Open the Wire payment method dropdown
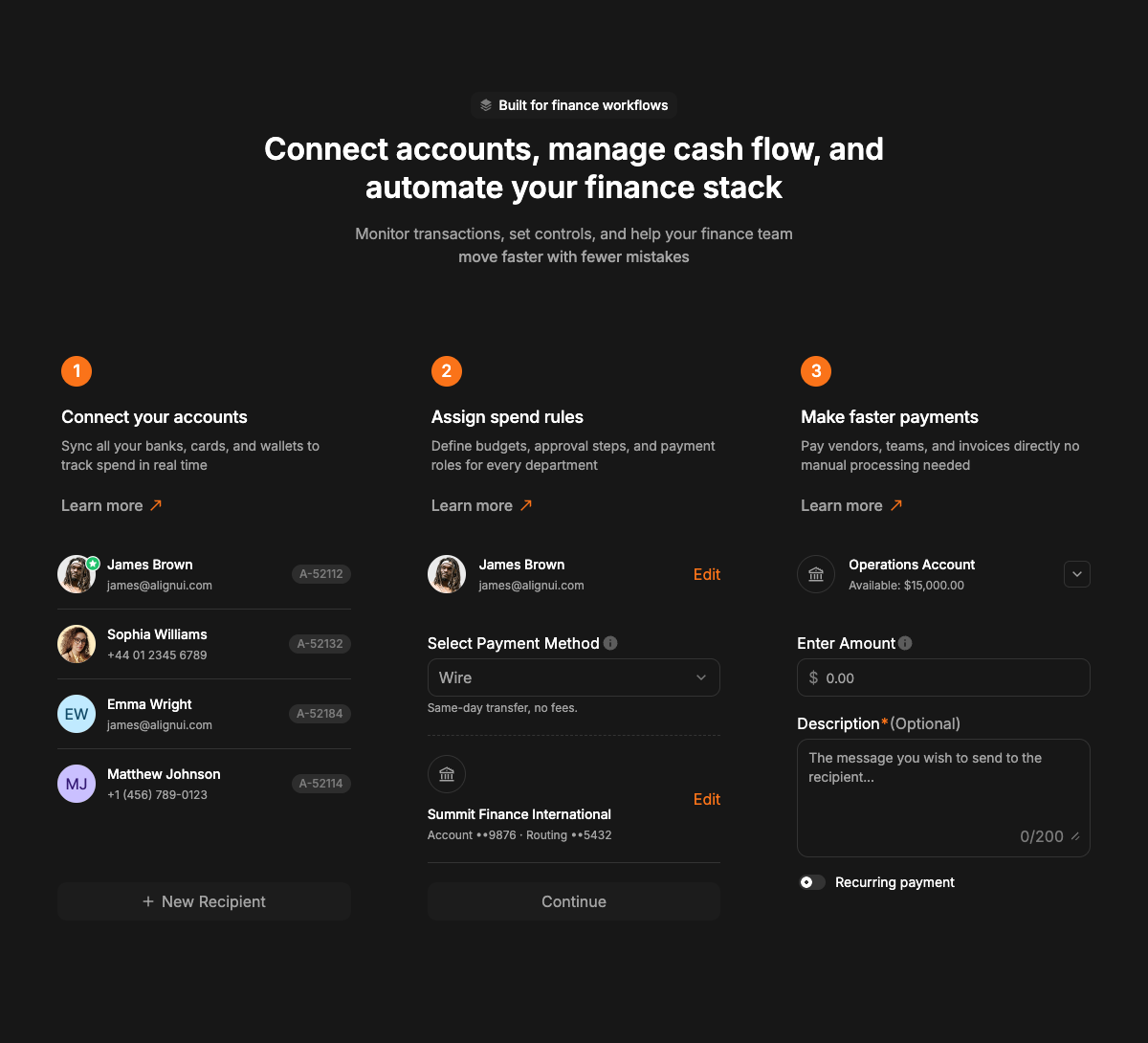This screenshot has width=1148, height=1043. (x=574, y=677)
